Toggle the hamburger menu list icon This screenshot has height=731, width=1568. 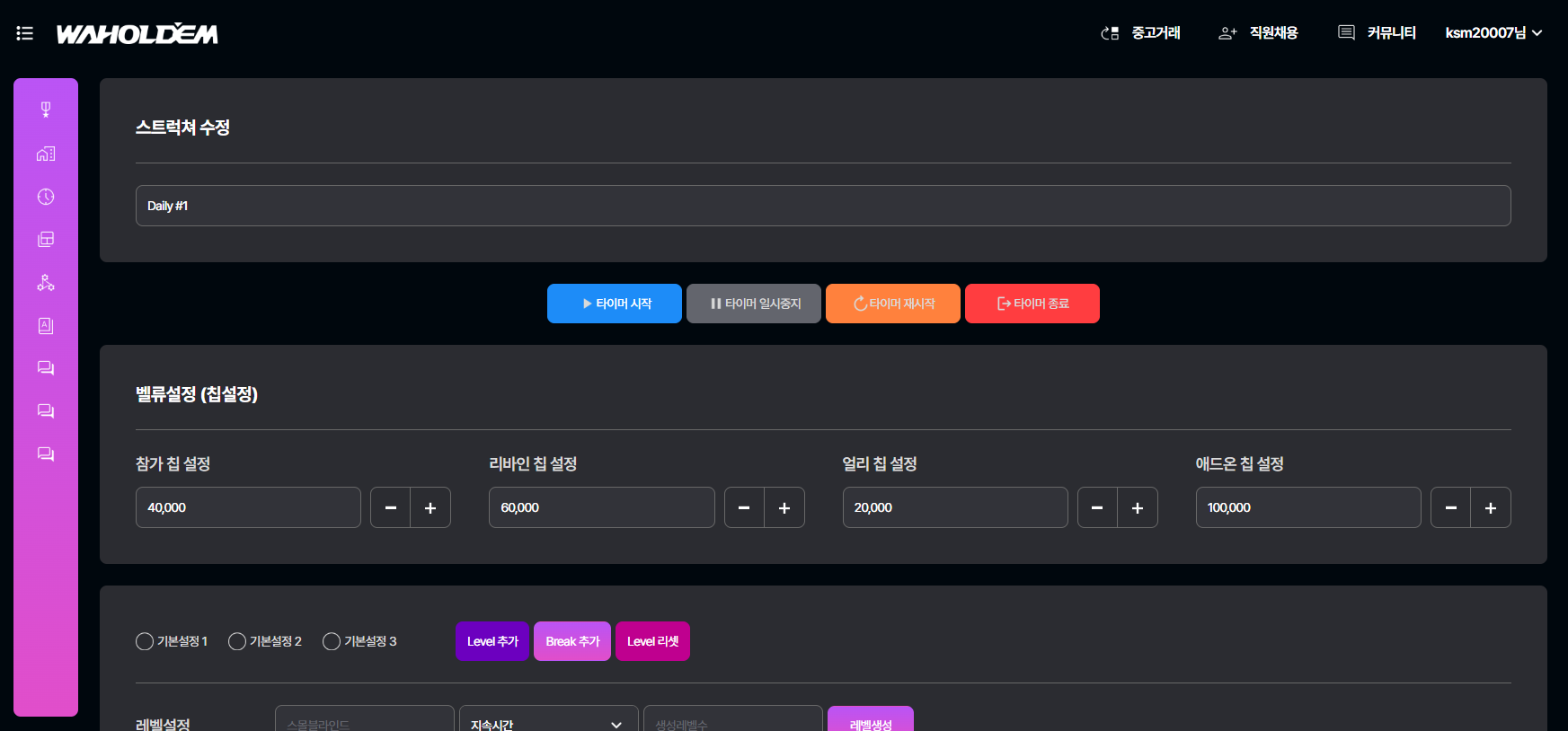25,33
